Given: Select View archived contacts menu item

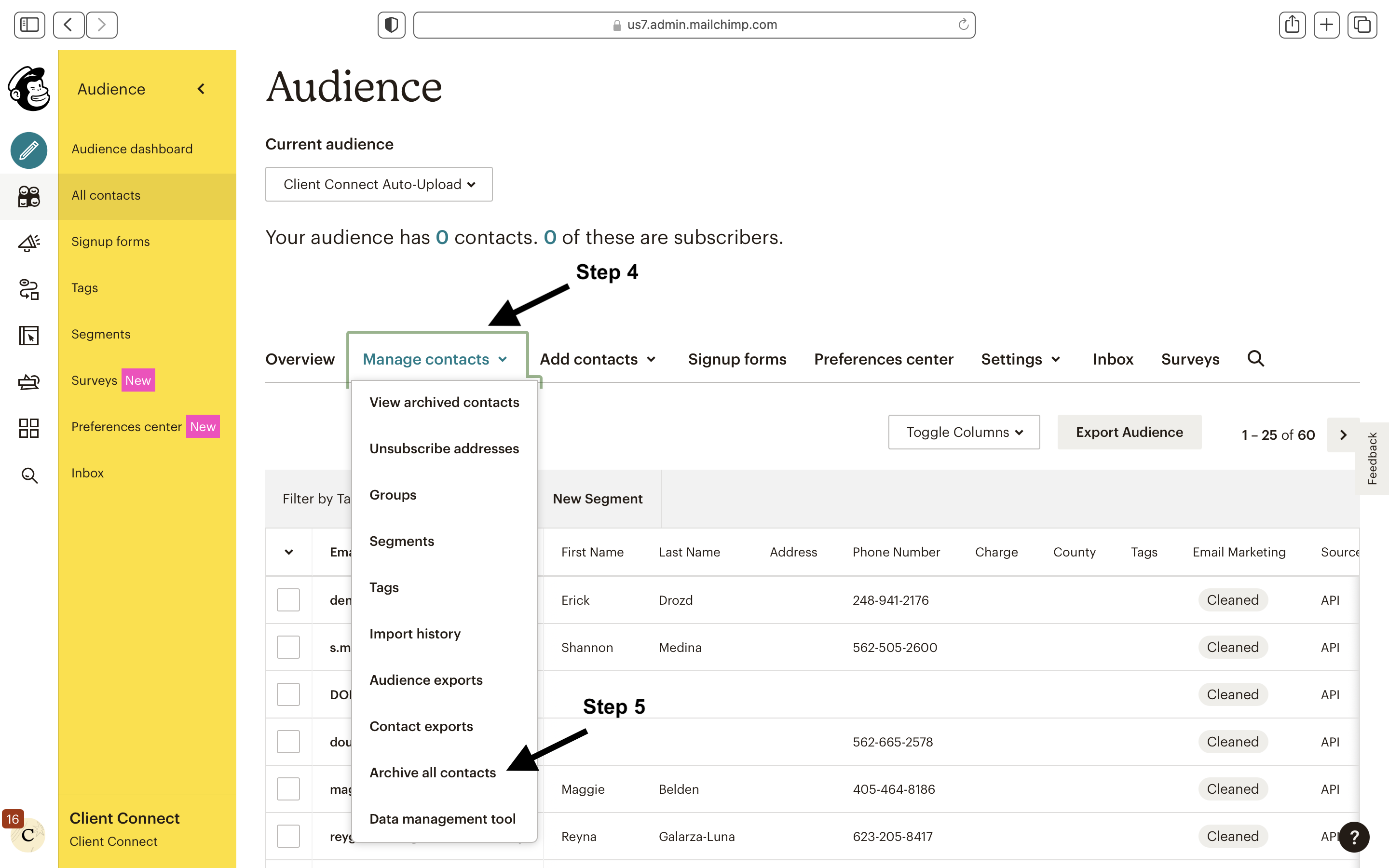Looking at the screenshot, I should coord(444,402).
